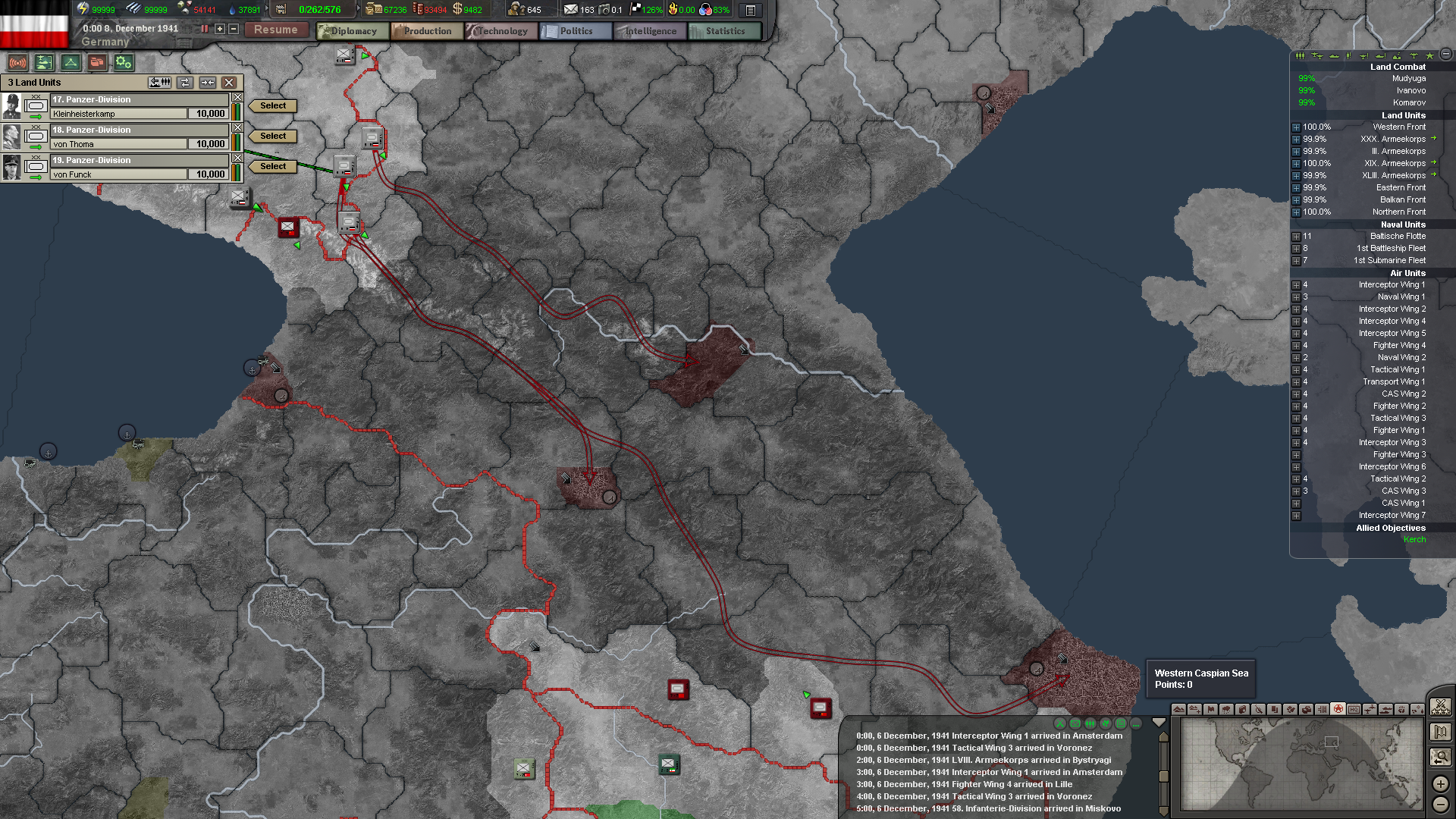The image size is (1456, 819).
Task: Click the Resume button
Action: 275,30
